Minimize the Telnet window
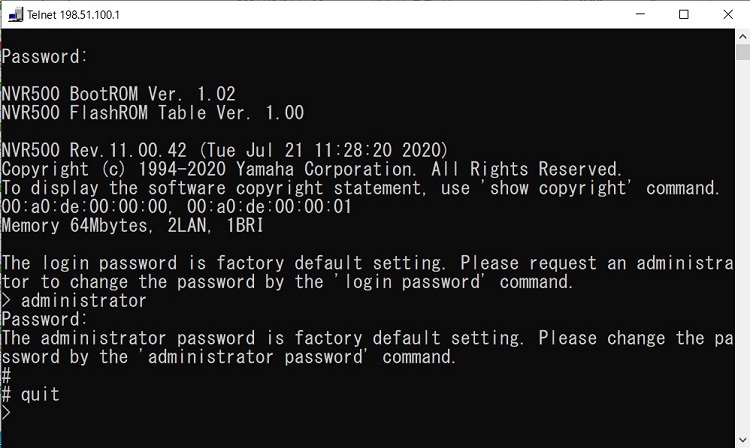The height and width of the screenshot is (448, 750). [x=638, y=14]
